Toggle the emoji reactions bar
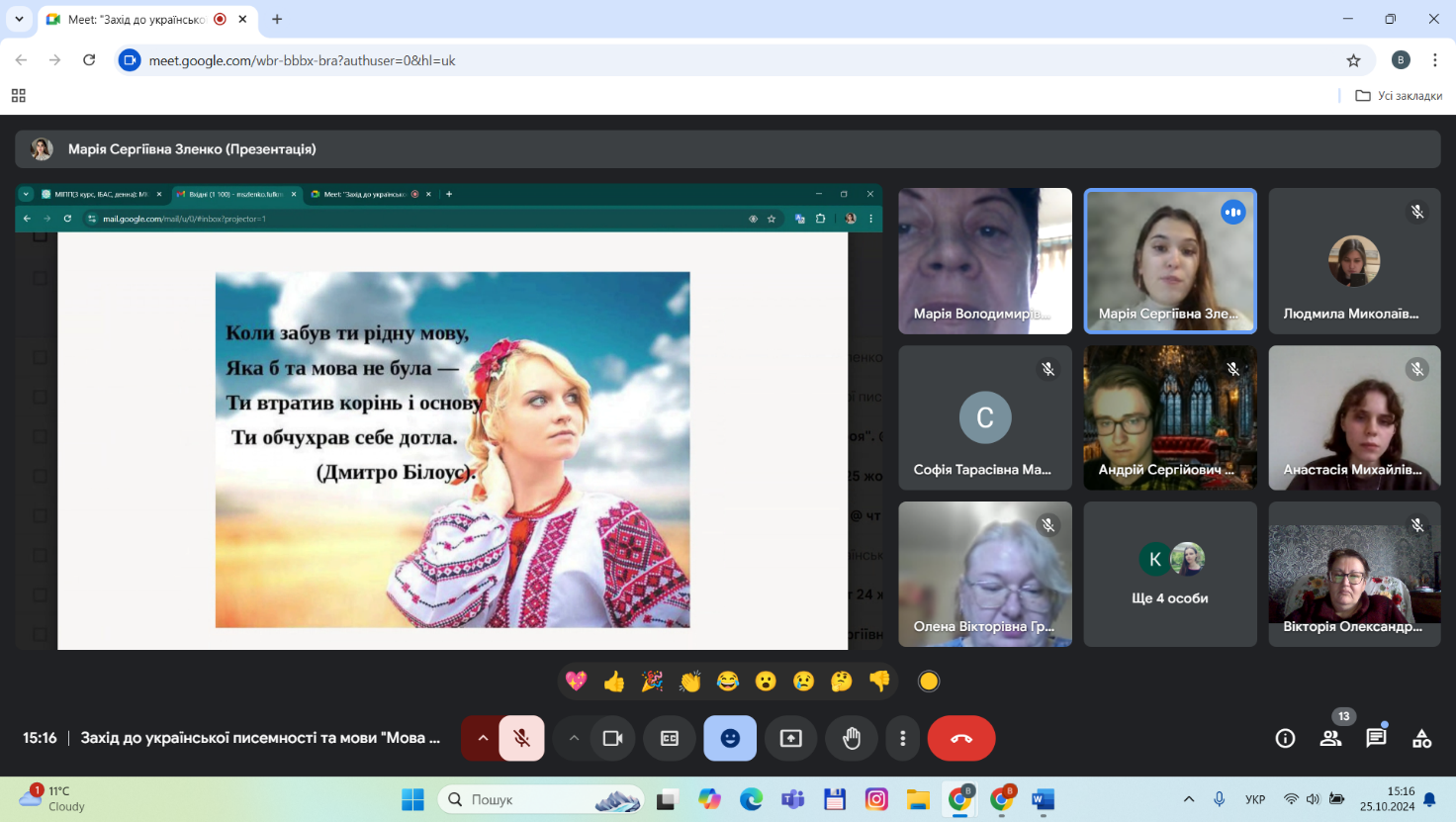 730,738
